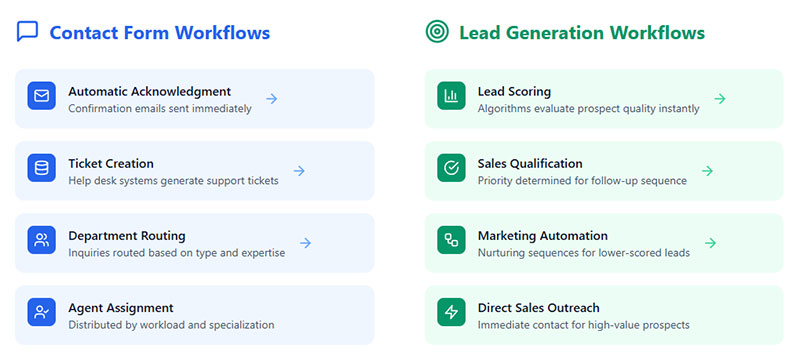Open the Contact Form Workflows heading
Viewport: 800px width, 363px height.
point(160,33)
